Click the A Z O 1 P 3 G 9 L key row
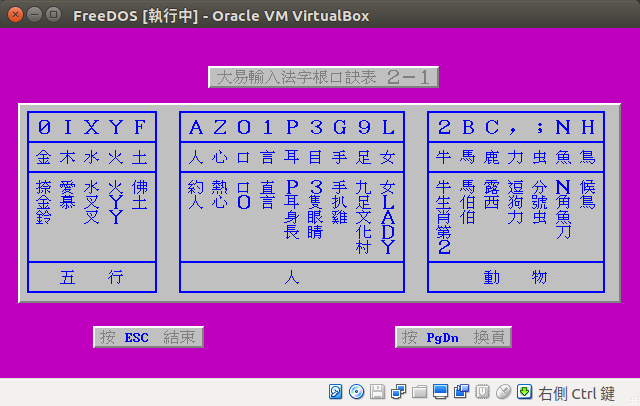 292,127
